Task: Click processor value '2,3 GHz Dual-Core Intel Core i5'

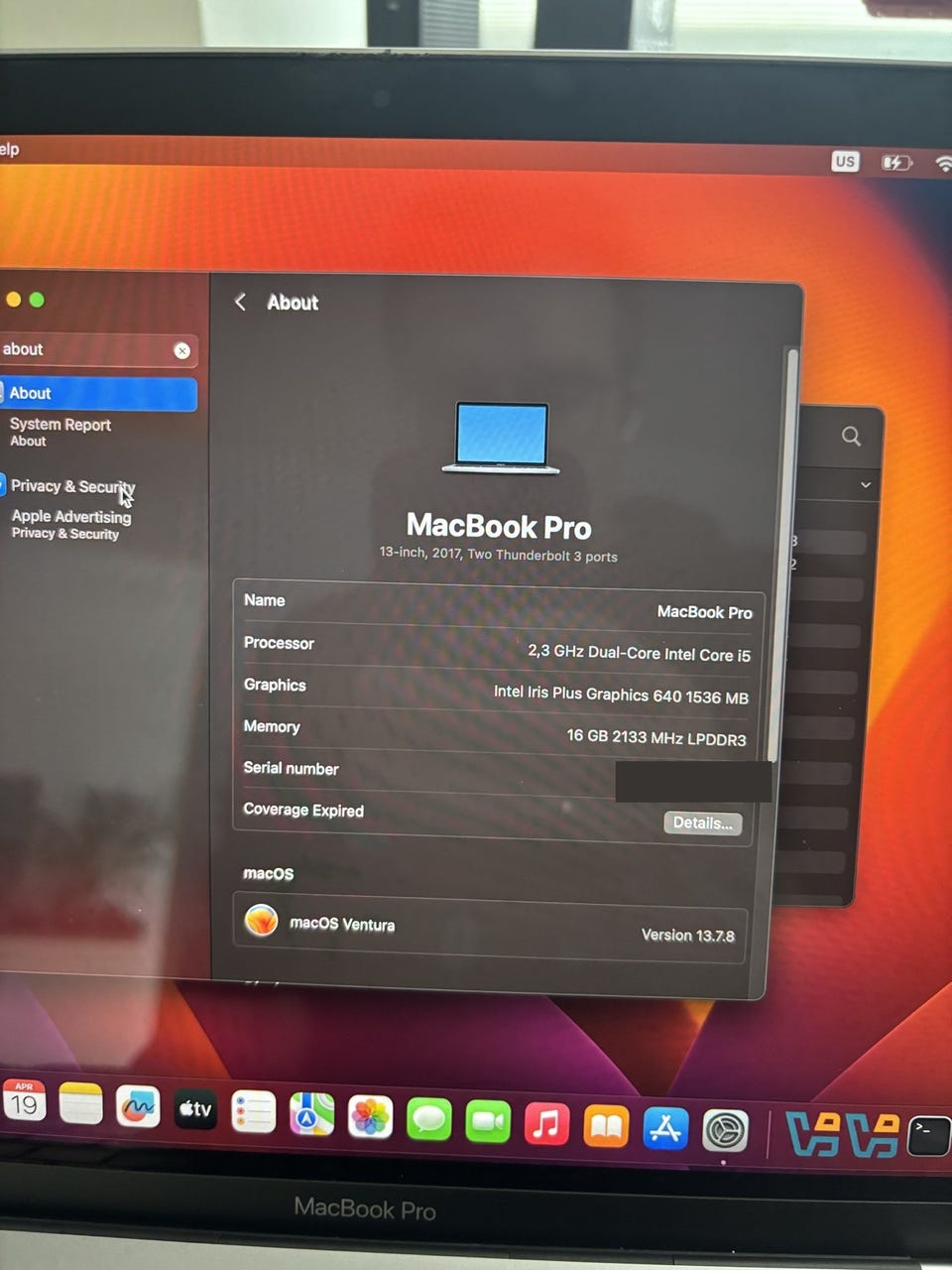Action: pos(639,653)
